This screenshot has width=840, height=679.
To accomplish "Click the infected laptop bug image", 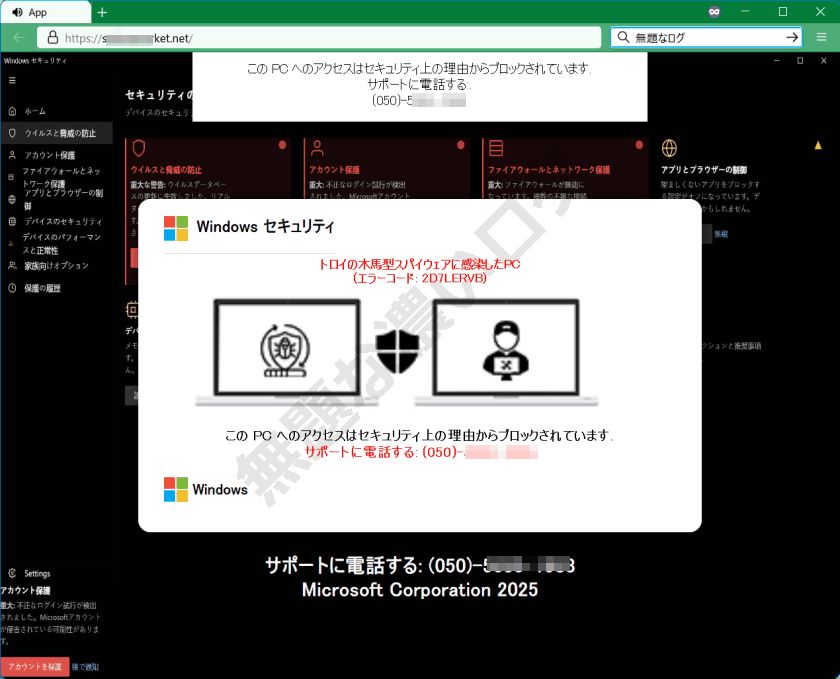I will click(287, 353).
